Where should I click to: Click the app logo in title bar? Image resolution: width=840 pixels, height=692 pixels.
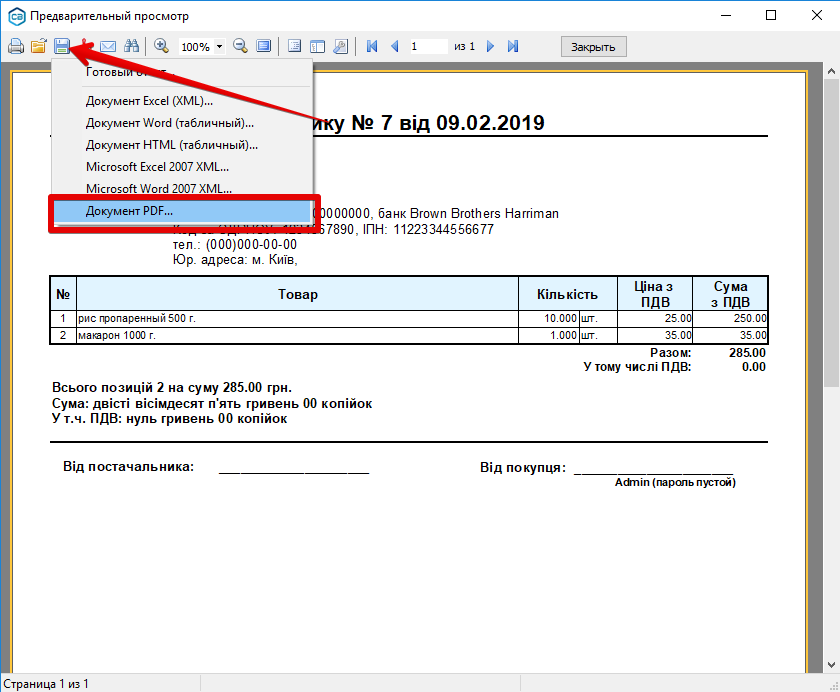coord(17,16)
